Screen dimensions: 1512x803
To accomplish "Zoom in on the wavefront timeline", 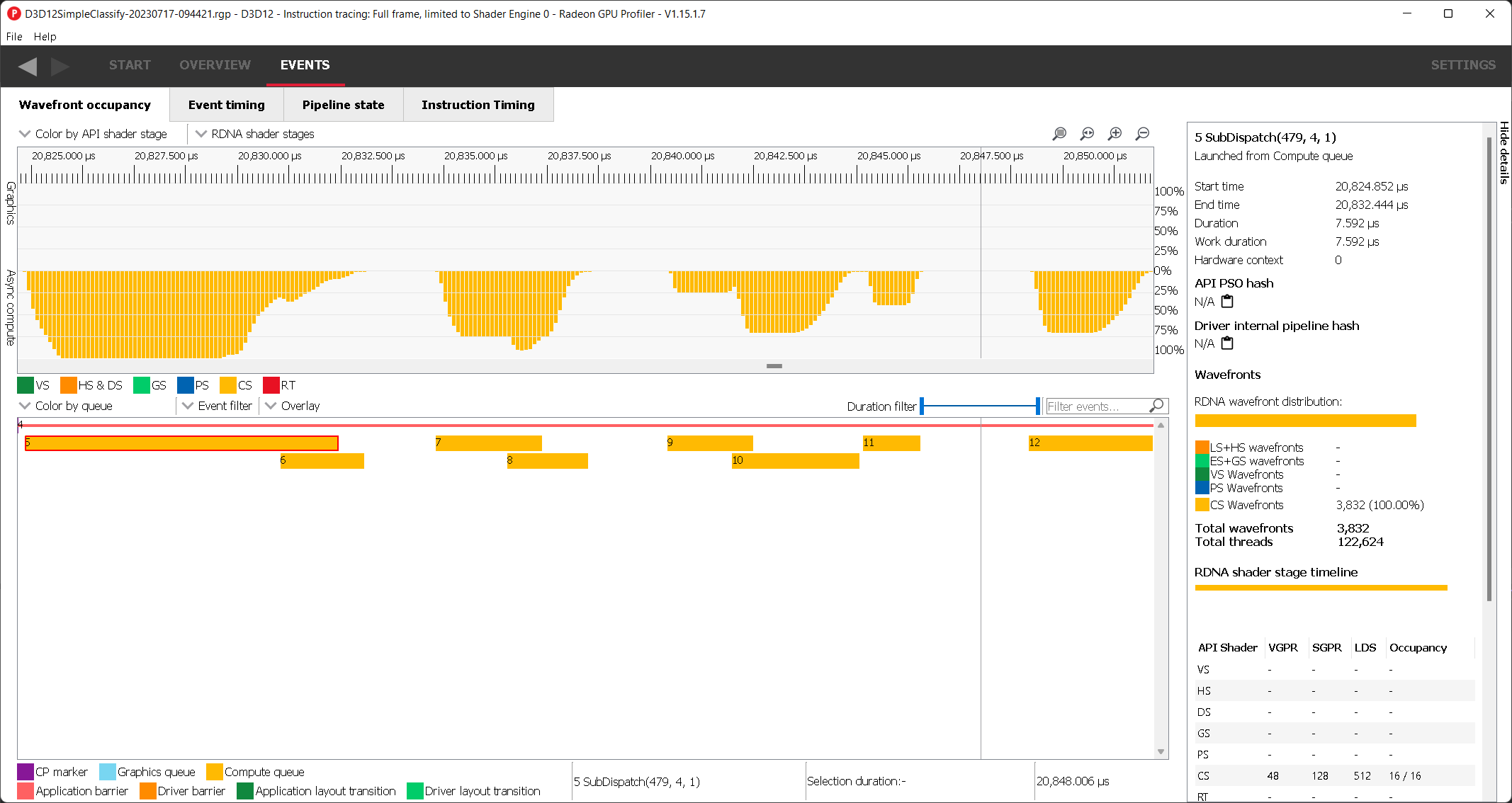I will click(1115, 134).
